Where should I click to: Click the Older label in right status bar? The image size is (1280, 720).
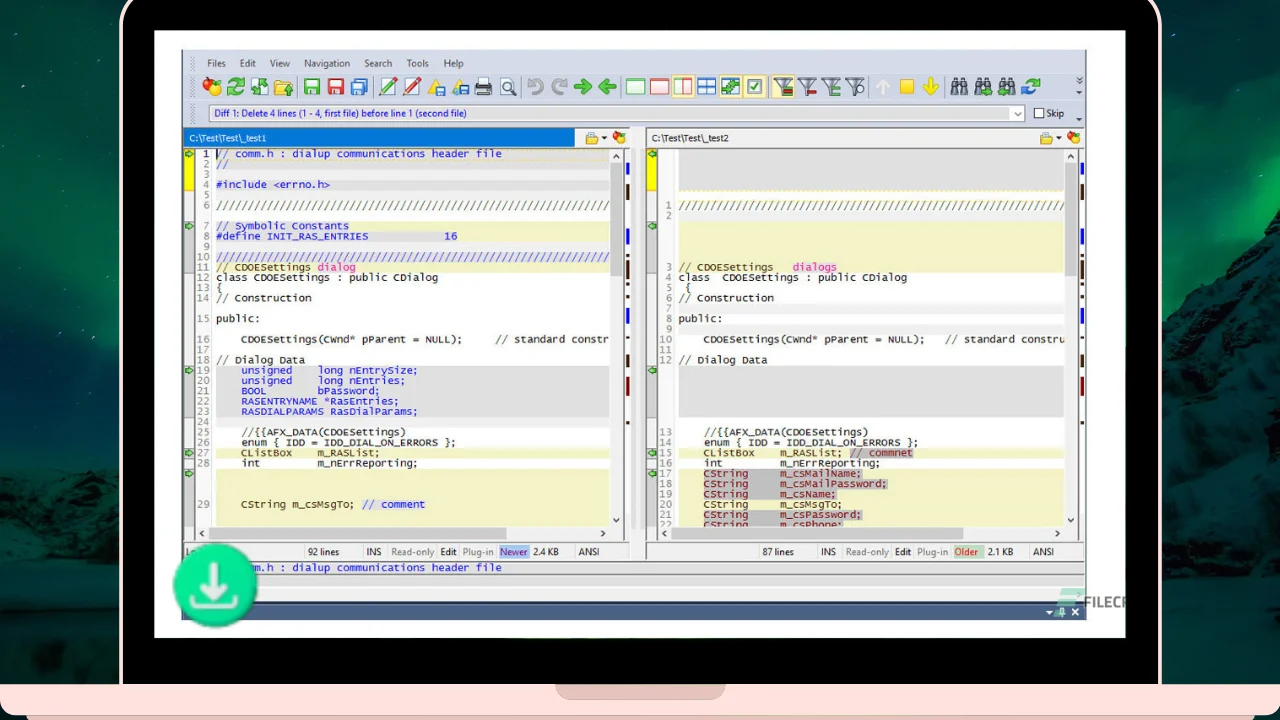967,552
